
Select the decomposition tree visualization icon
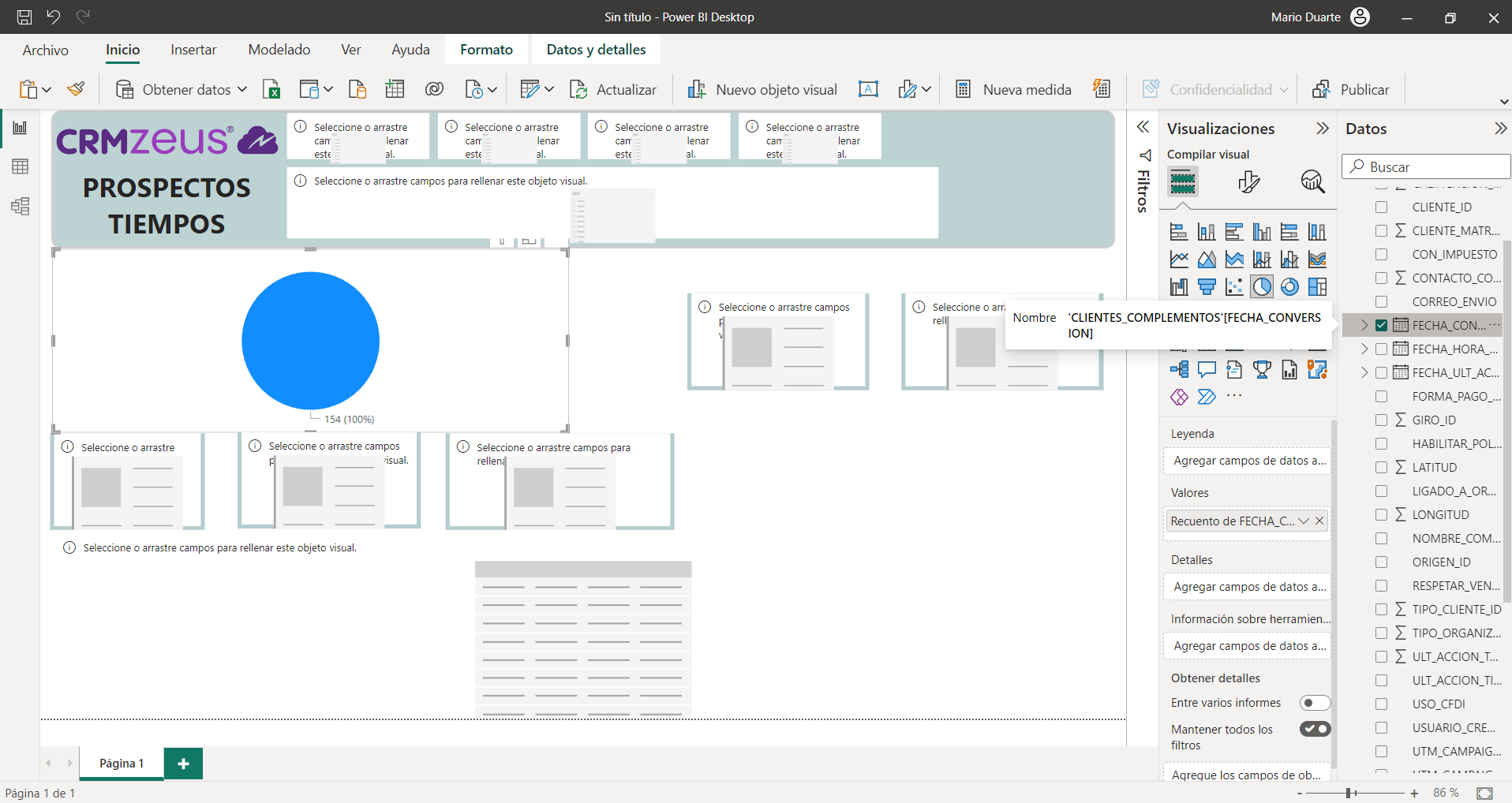coord(1179,369)
